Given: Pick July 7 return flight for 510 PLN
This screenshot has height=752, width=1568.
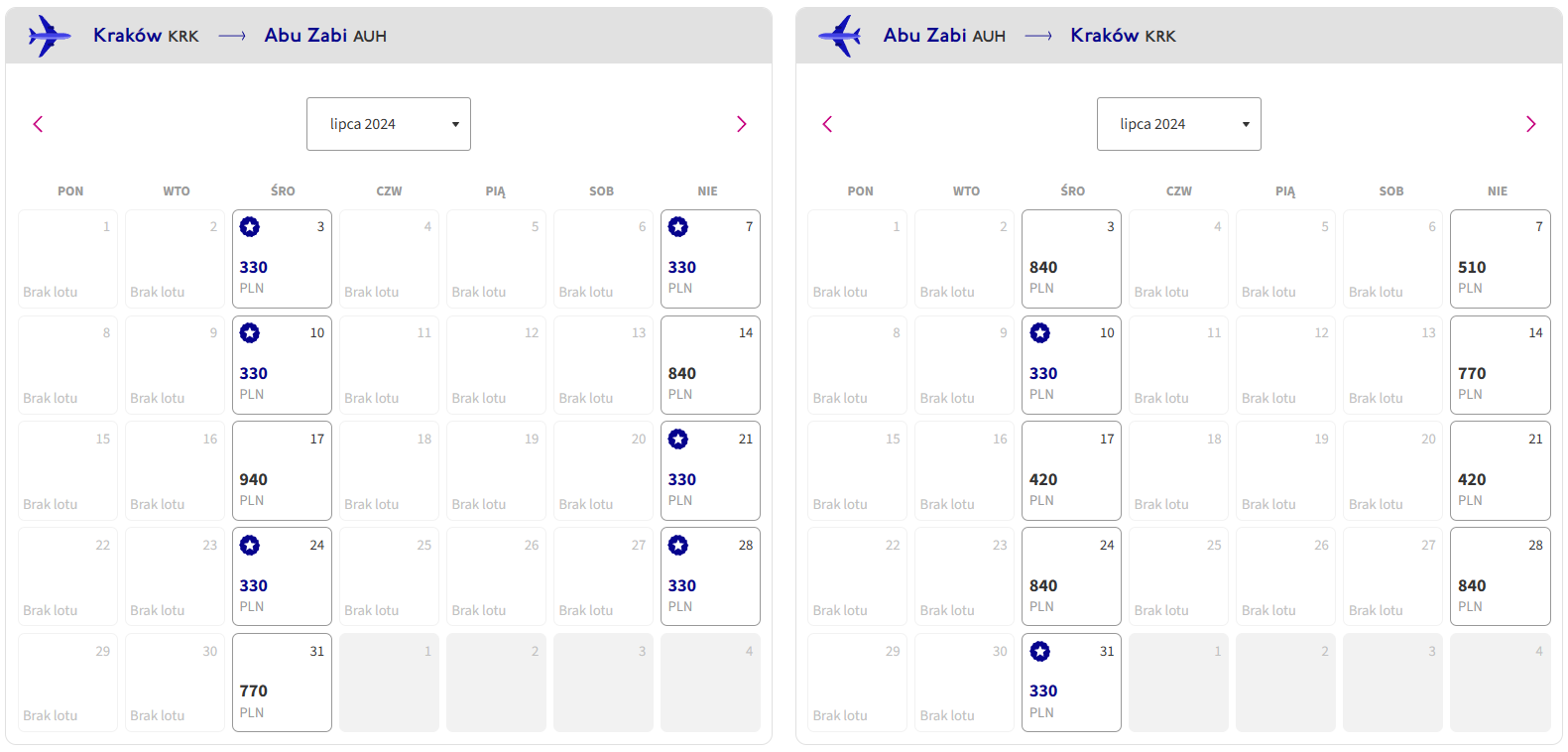Looking at the screenshot, I should coord(1500,259).
